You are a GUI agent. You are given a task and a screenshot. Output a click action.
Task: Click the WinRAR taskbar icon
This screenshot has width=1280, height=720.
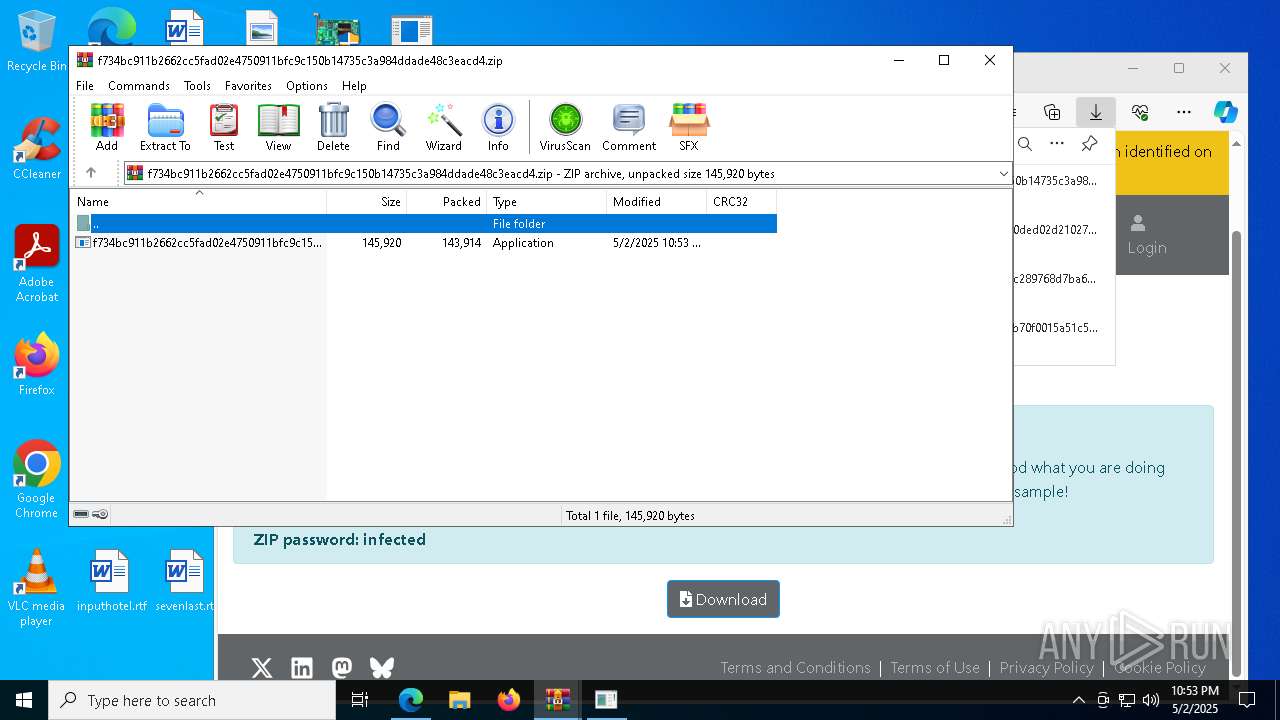point(557,700)
